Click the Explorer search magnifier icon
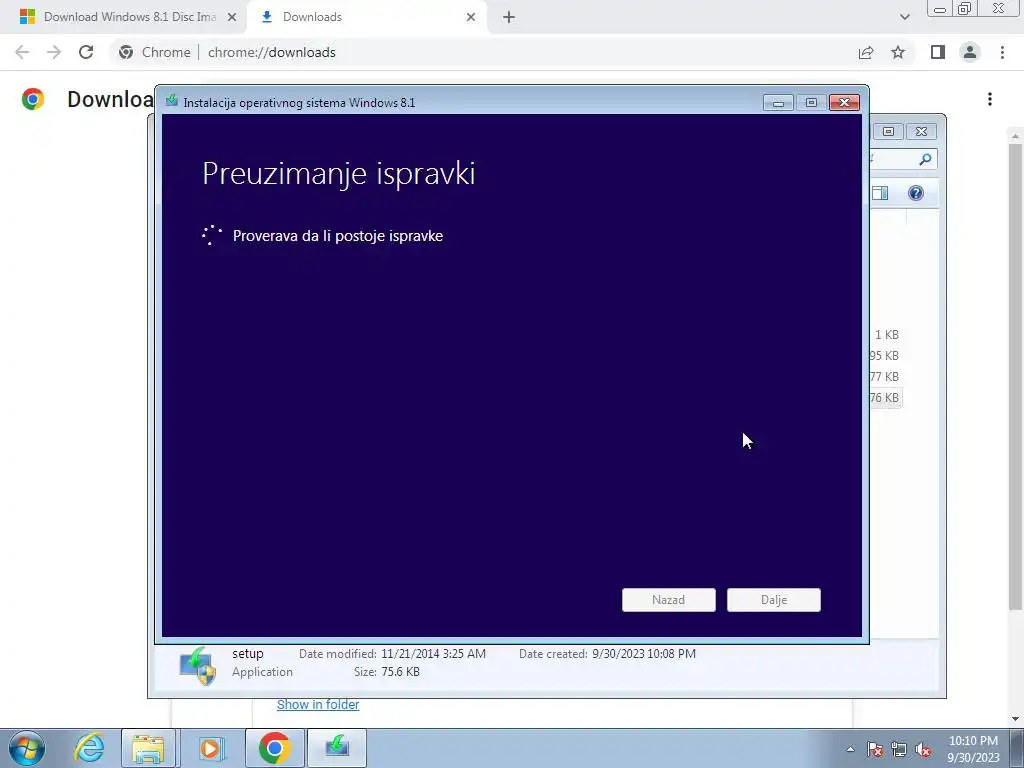 [x=925, y=159]
